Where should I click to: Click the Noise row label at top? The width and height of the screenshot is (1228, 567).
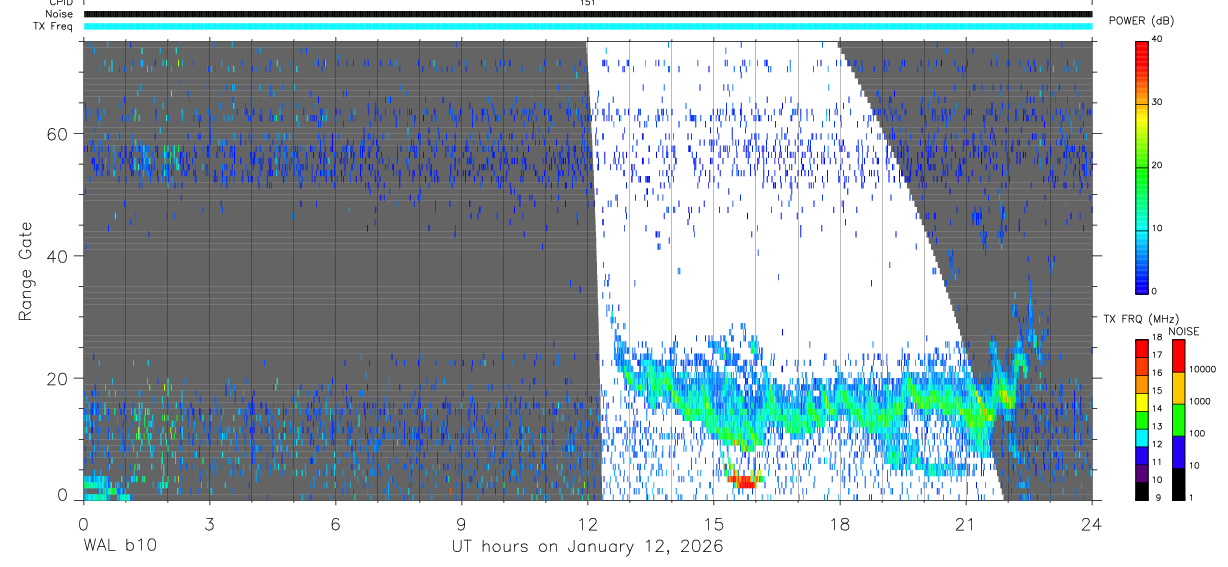point(60,14)
